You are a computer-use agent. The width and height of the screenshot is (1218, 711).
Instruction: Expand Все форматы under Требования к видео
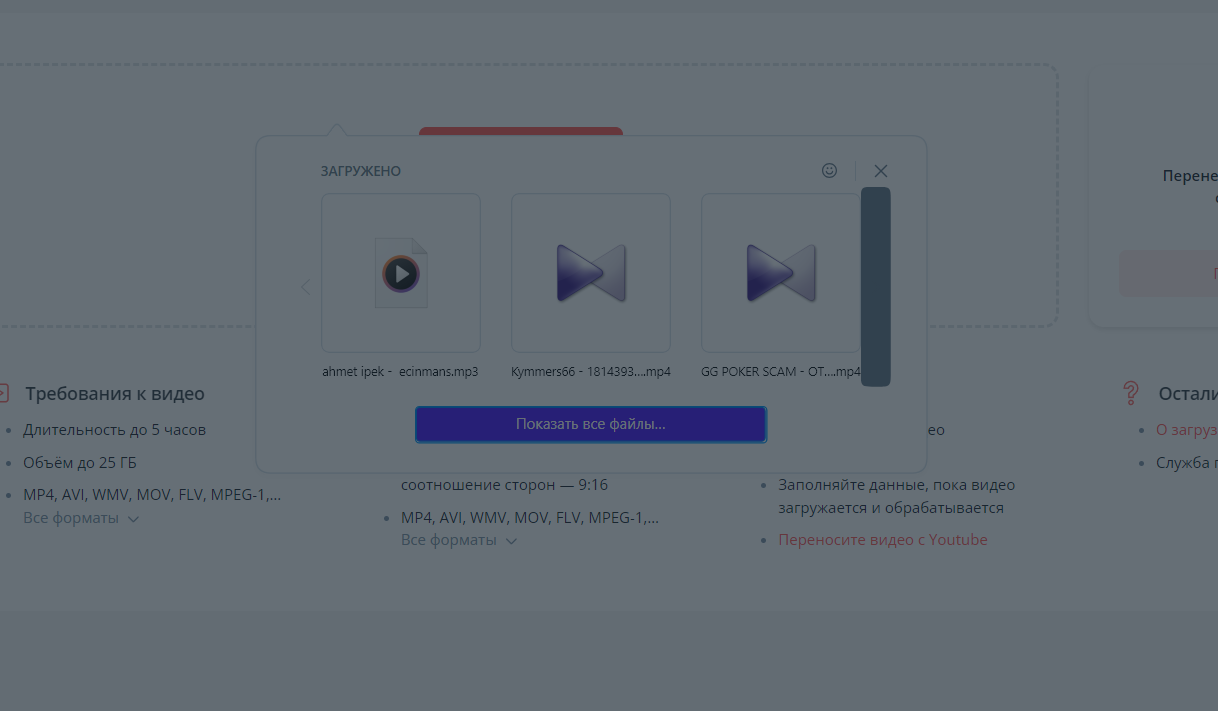click(81, 518)
